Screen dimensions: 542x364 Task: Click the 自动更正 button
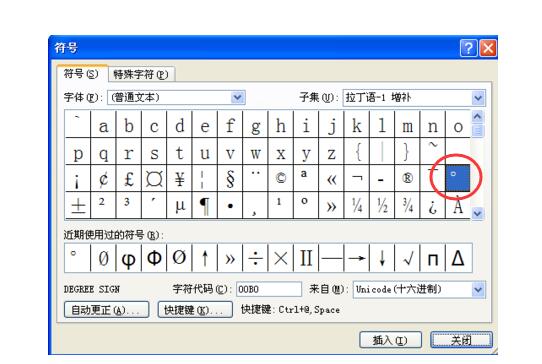pyautogui.click(x=106, y=310)
